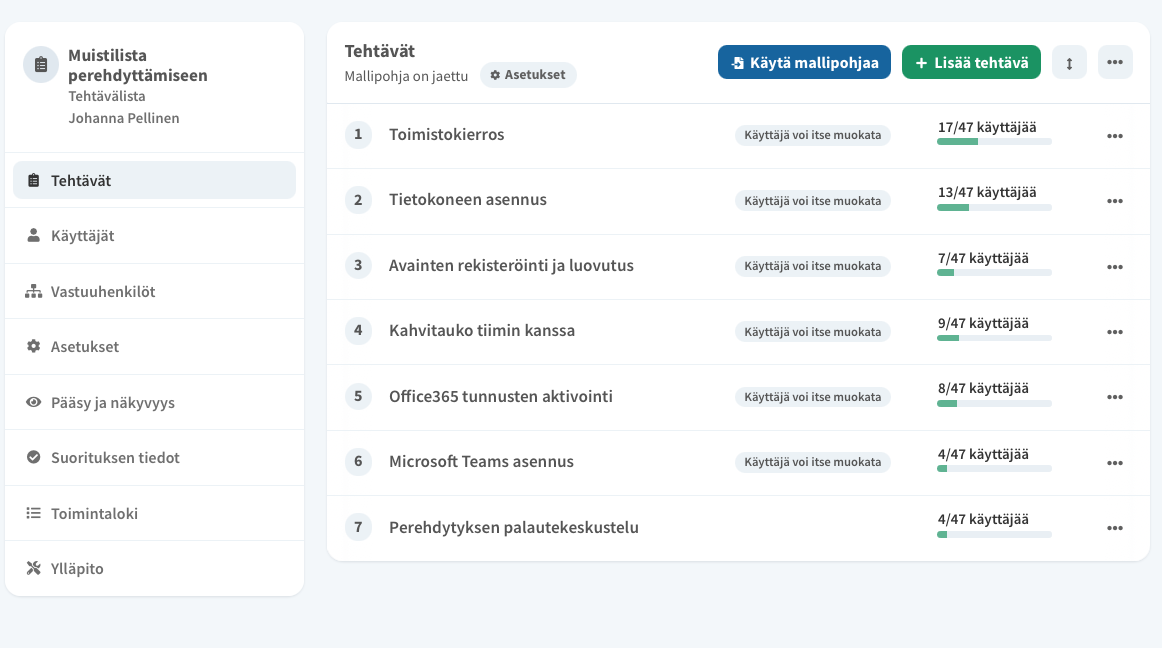Open the header ellipsis options menu
The image size is (1162, 648).
[1115, 61]
